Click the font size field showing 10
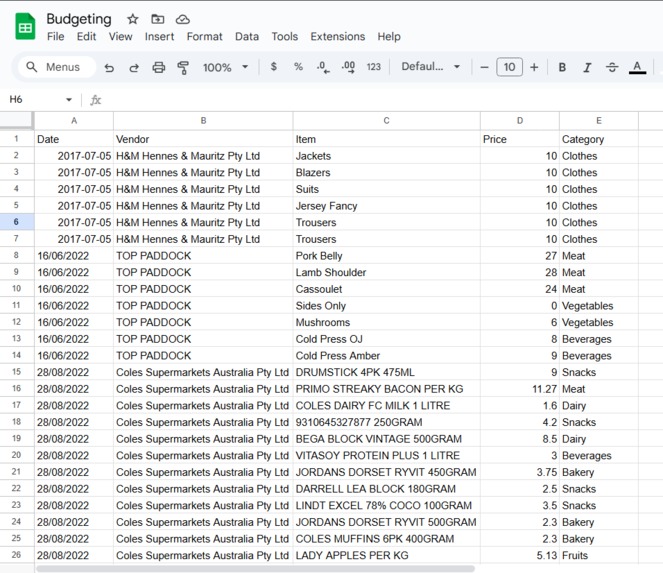The height and width of the screenshot is (573, 663). [509, 67]
